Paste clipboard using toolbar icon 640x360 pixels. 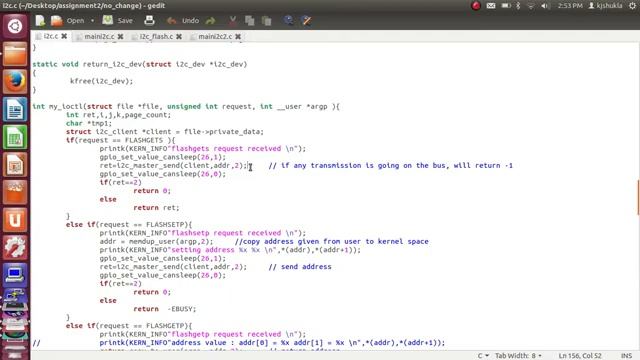pyautogui.click(x=267, y=20)
